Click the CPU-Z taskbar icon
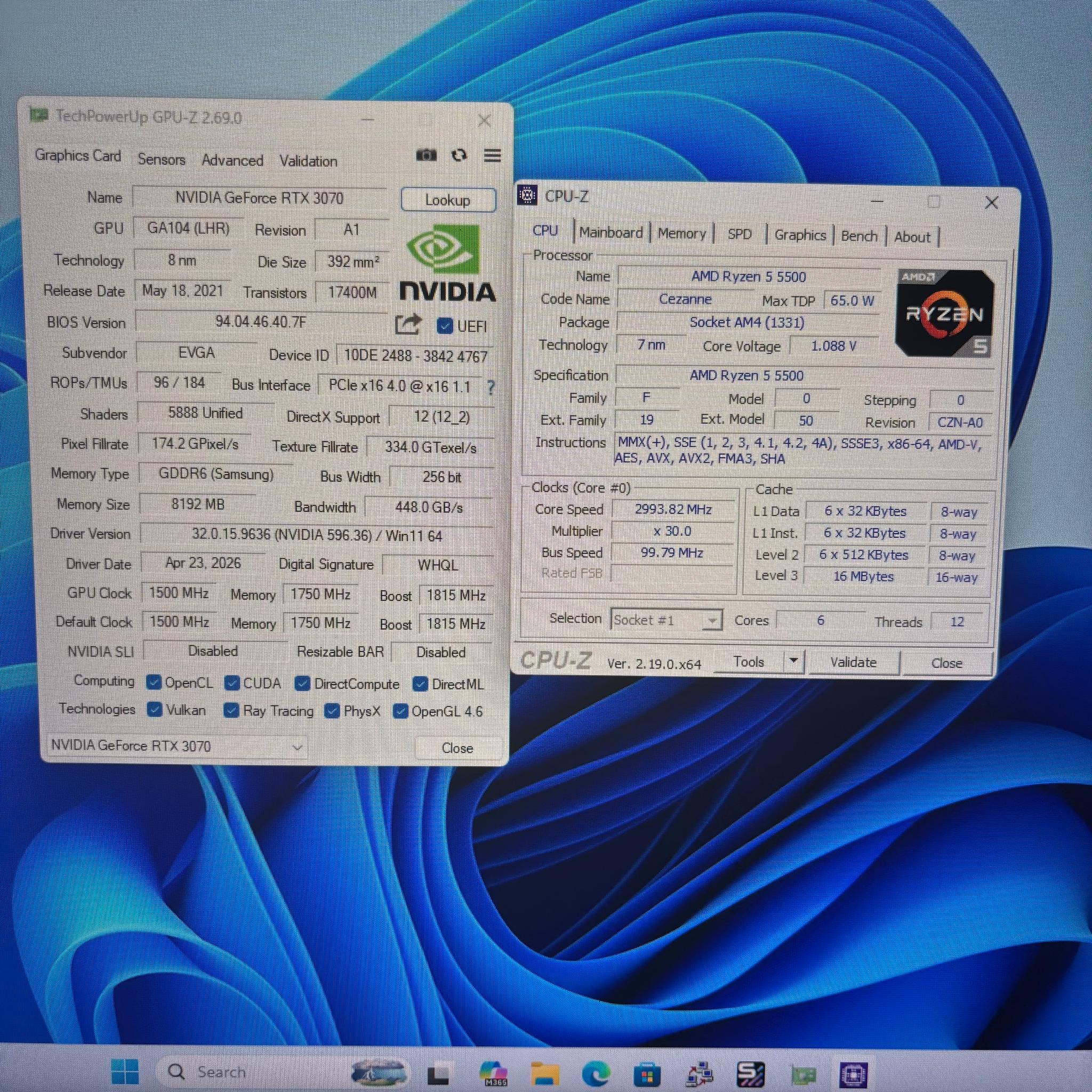Image resolution: width=1092 pixels, height=1092 pixels. pyautogui.click(x=854, y=1074)
